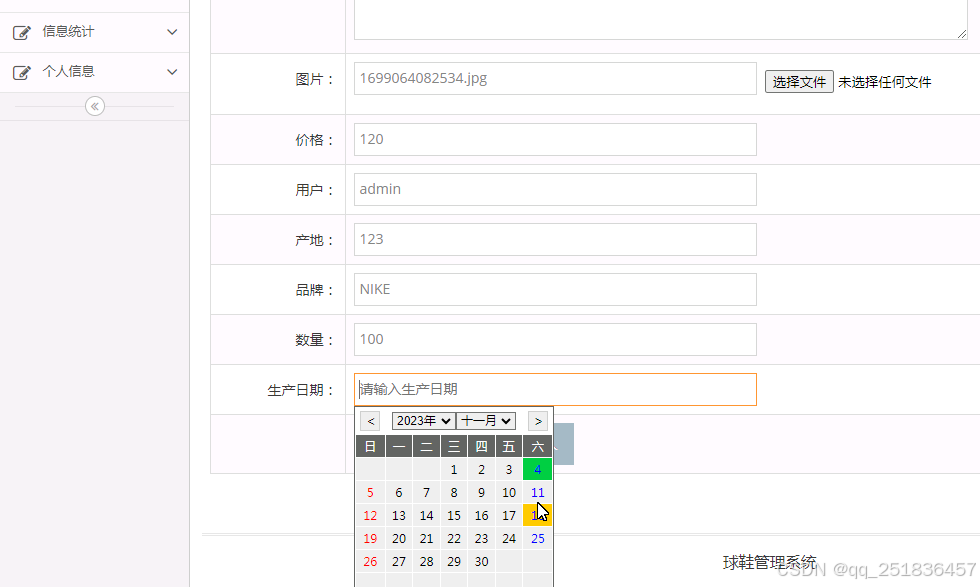
Task: Select day 3 in the calendar
Action: [509, 469]
